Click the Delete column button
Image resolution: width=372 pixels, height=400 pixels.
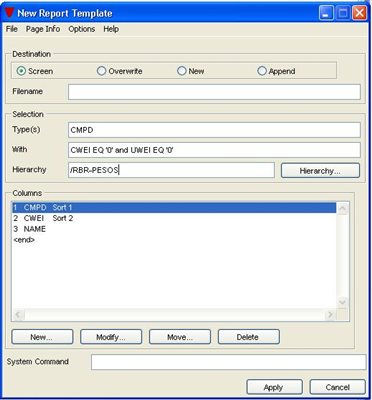[x=249, y=337]
